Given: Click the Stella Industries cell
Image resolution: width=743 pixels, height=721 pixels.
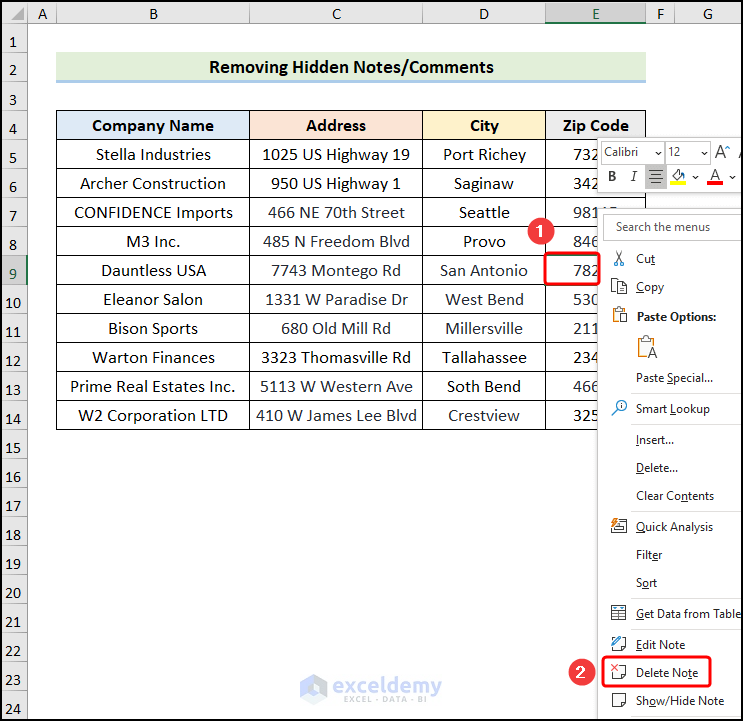Looking at the screenshot, I should (x=153, y=154).
